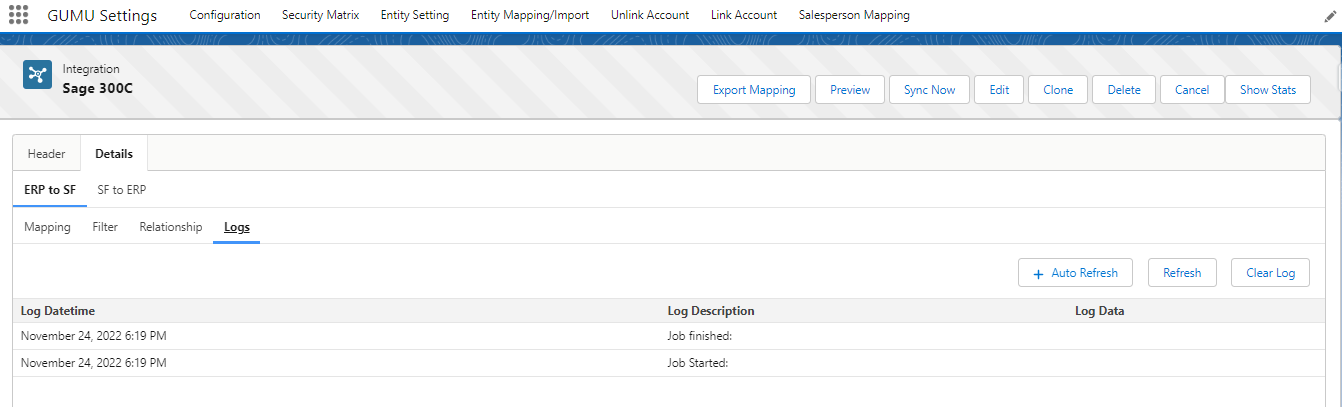Enable Auto Refresh for logs
This screenshot has width=1342, height=407.
click(1075, 273)
